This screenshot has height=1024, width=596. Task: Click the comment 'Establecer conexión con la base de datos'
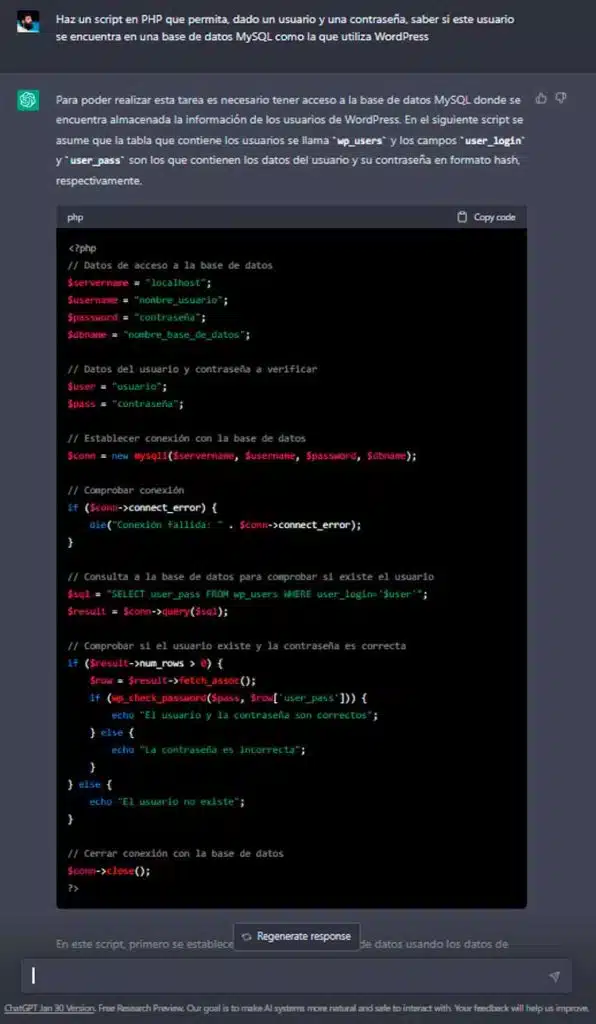coord(186,438)
